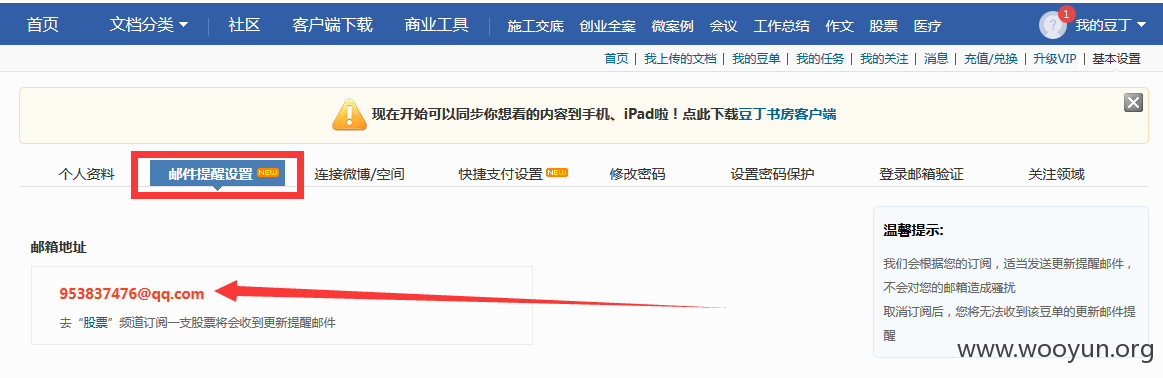
Task: Open the 关注领域 tab
Action: pos(1056,175)
